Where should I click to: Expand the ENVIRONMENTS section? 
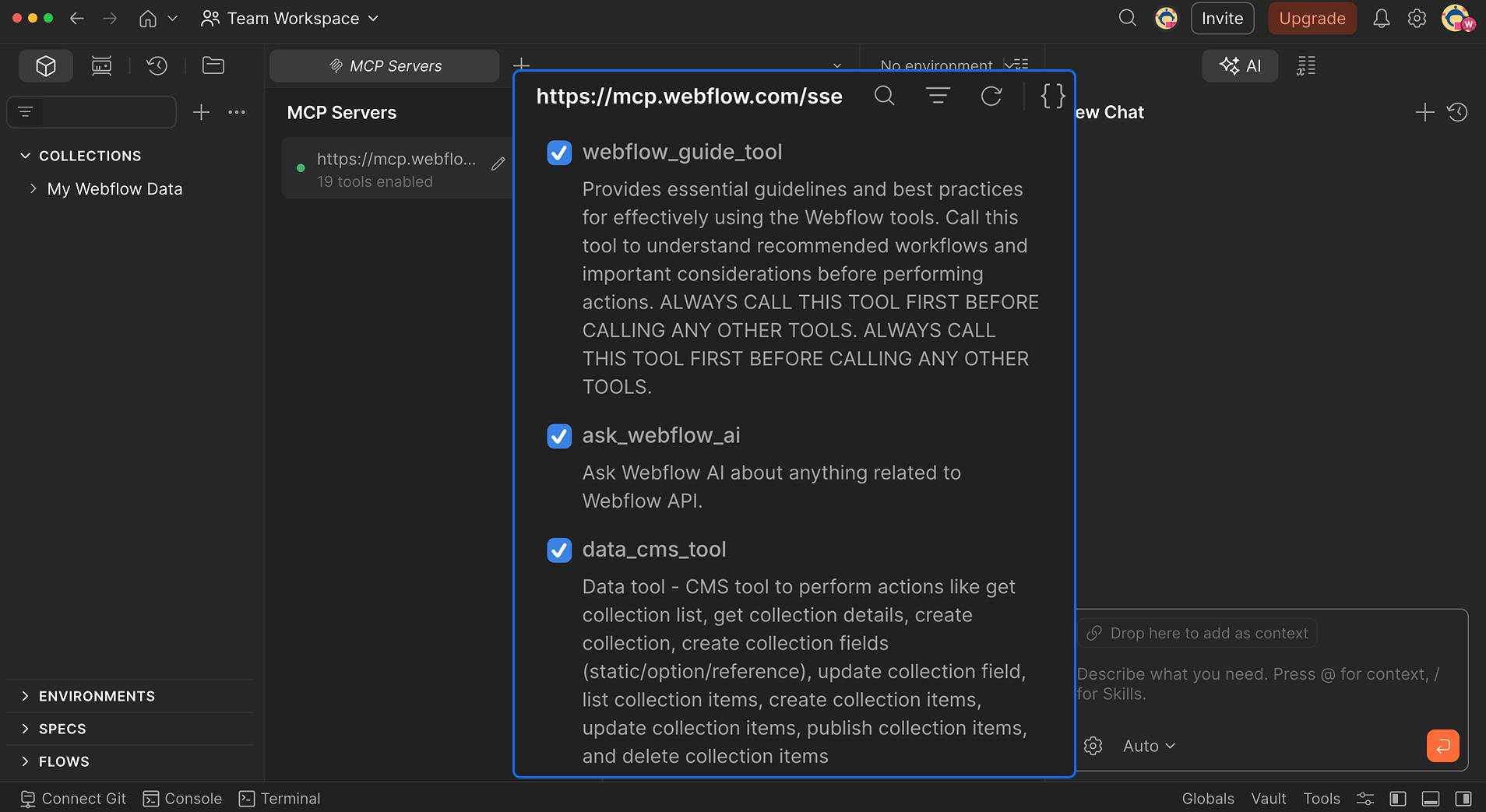click(x=25, y=696)
